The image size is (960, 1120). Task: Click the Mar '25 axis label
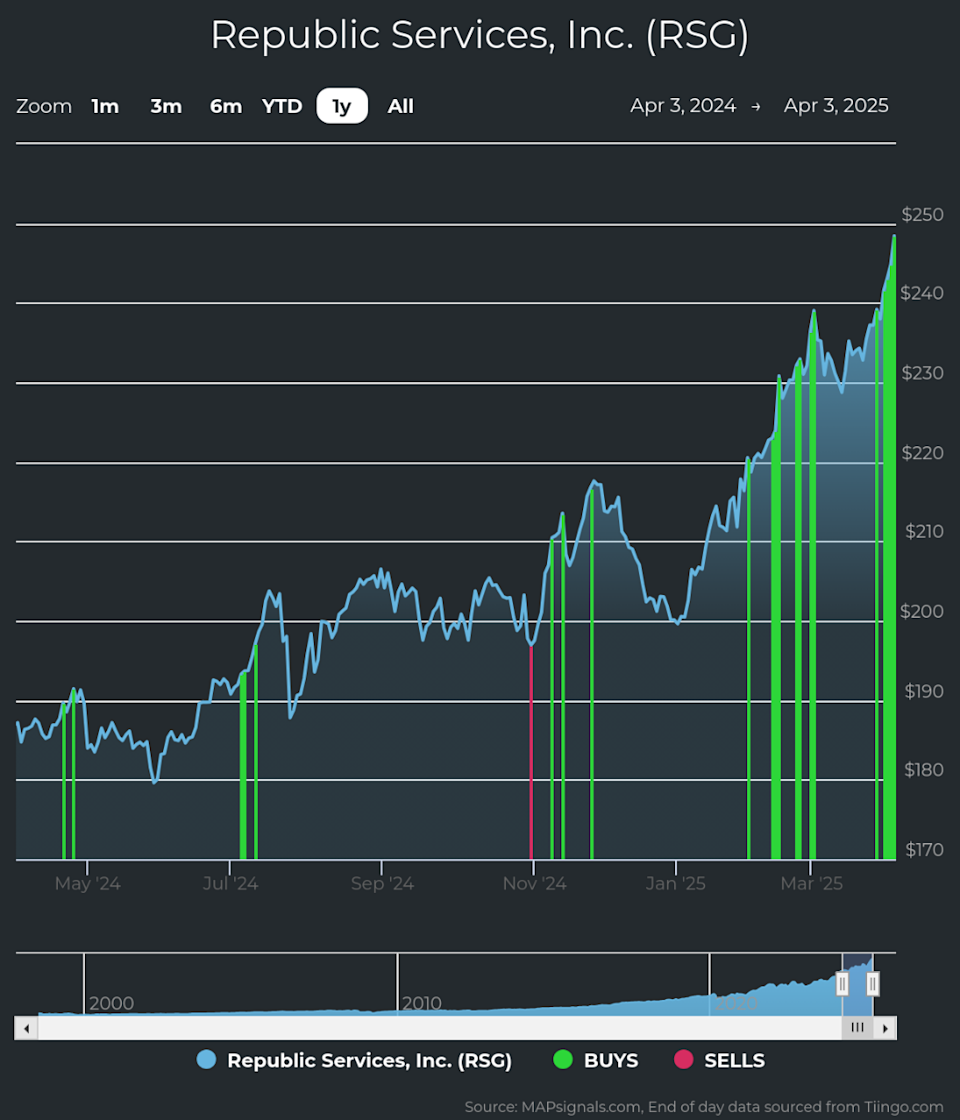811,884
